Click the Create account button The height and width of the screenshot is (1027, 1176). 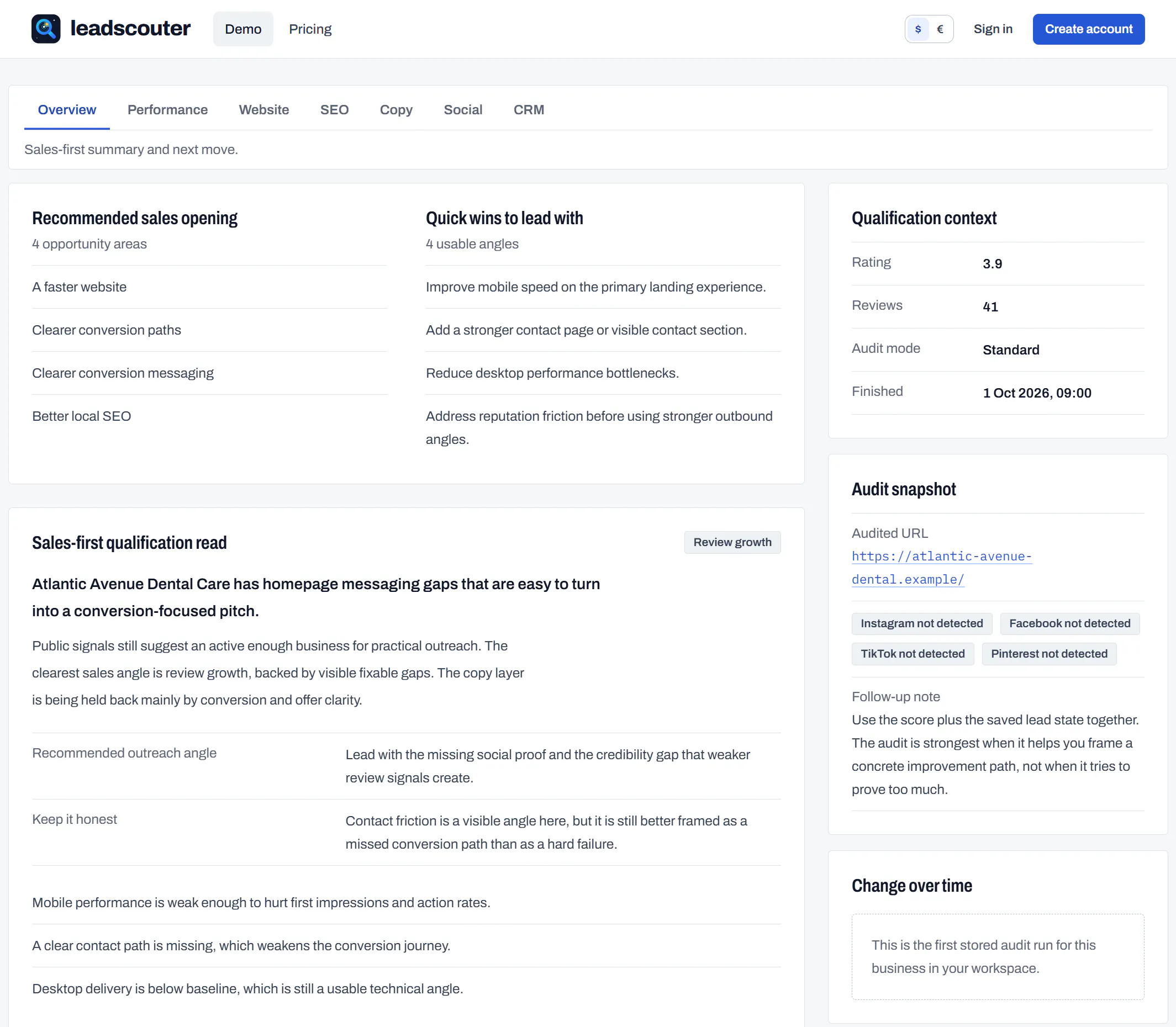coord(1088,29)
